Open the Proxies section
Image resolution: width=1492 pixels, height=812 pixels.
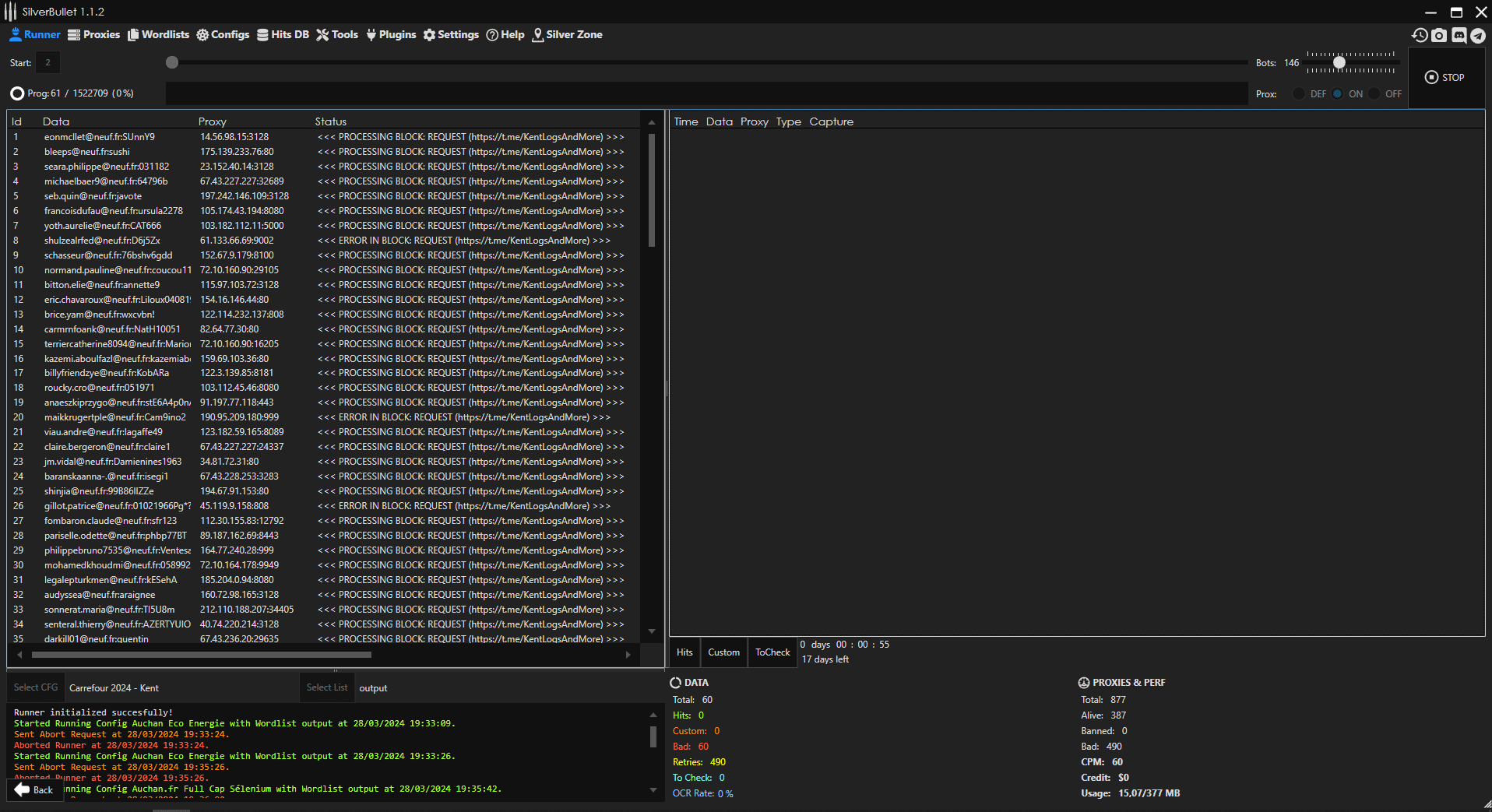point(93,34)
